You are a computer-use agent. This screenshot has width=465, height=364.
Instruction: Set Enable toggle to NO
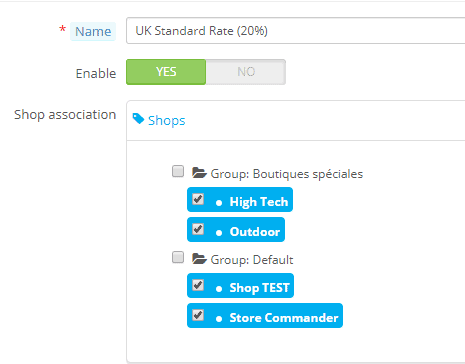[x=246, y=72]
